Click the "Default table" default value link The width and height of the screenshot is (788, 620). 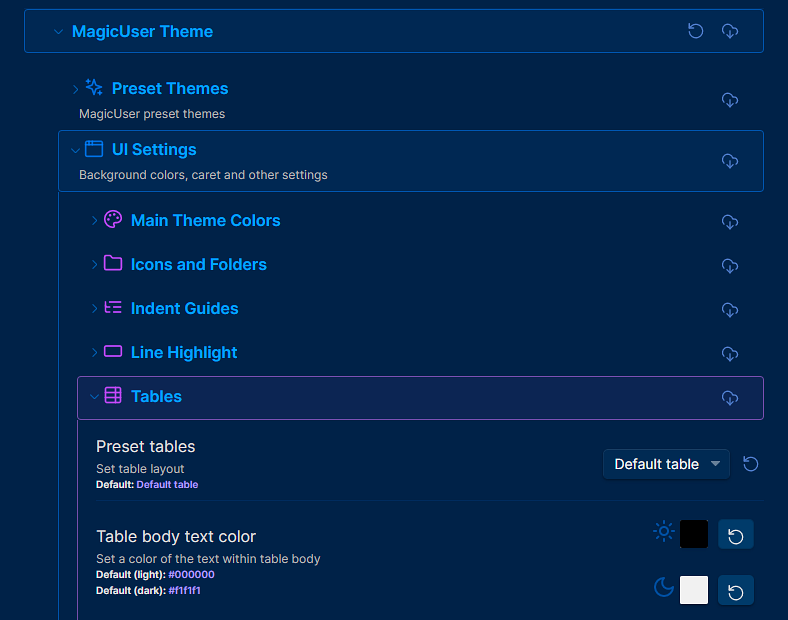tap(167, 484)
